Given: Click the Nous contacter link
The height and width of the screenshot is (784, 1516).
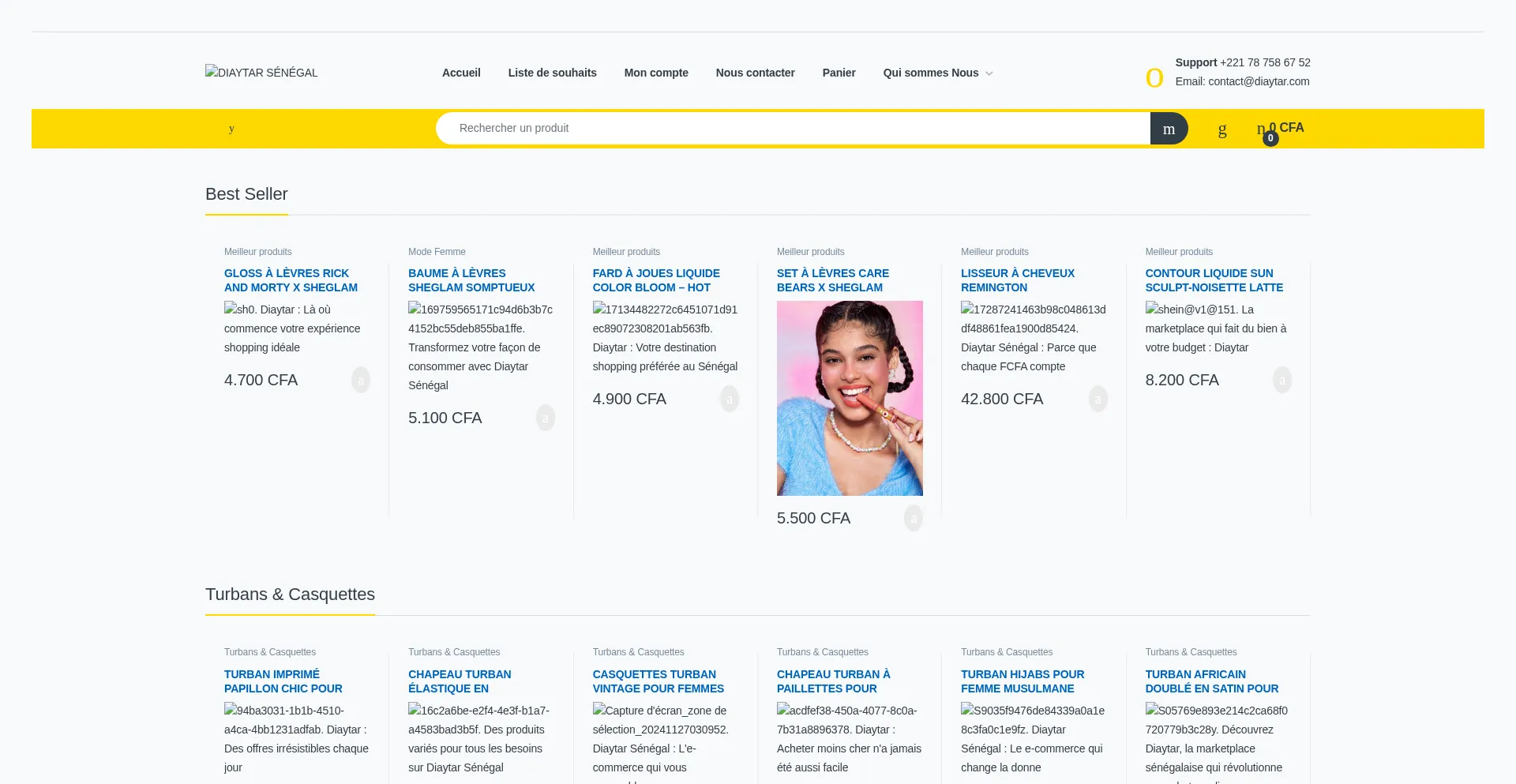Looking at the screenshot, I should [755, 73].
